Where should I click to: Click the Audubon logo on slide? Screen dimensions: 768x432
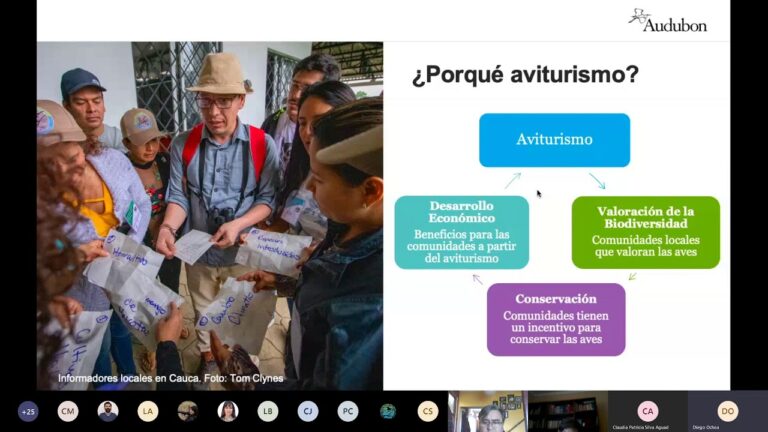(668, 21)
